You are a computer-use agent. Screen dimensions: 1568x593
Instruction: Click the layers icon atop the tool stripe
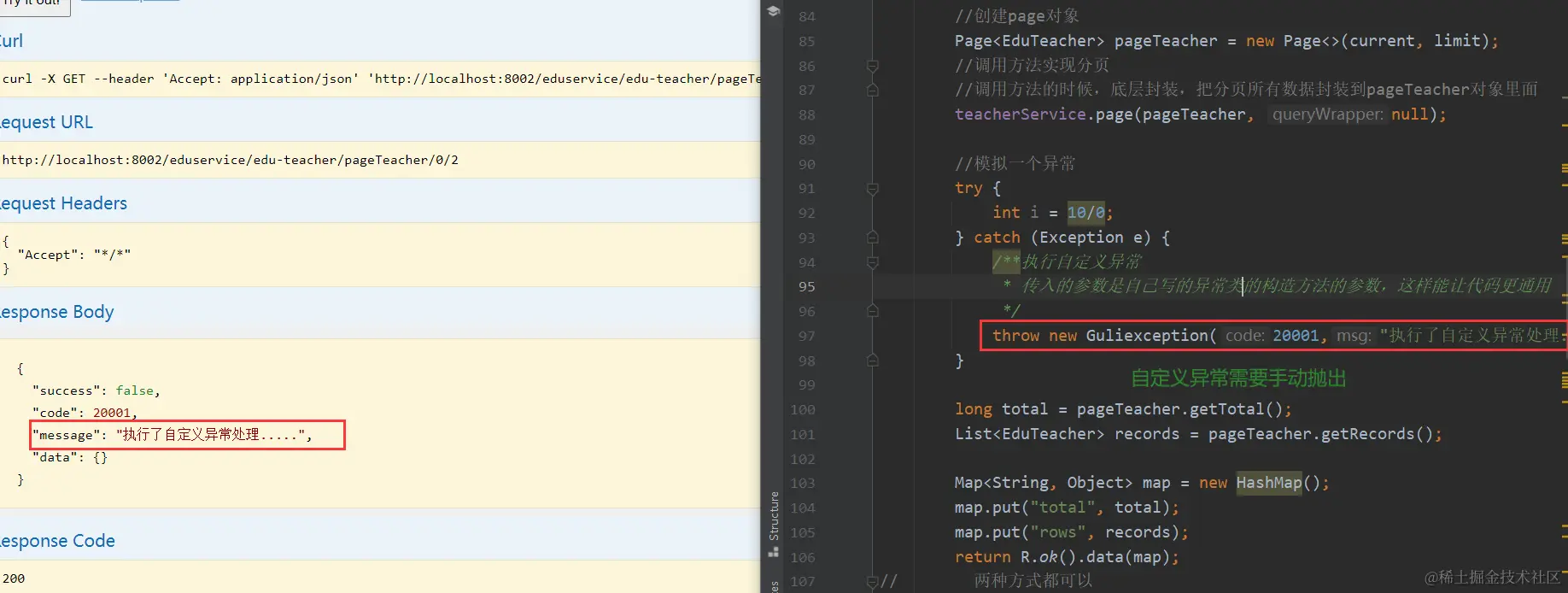(773, 11)
